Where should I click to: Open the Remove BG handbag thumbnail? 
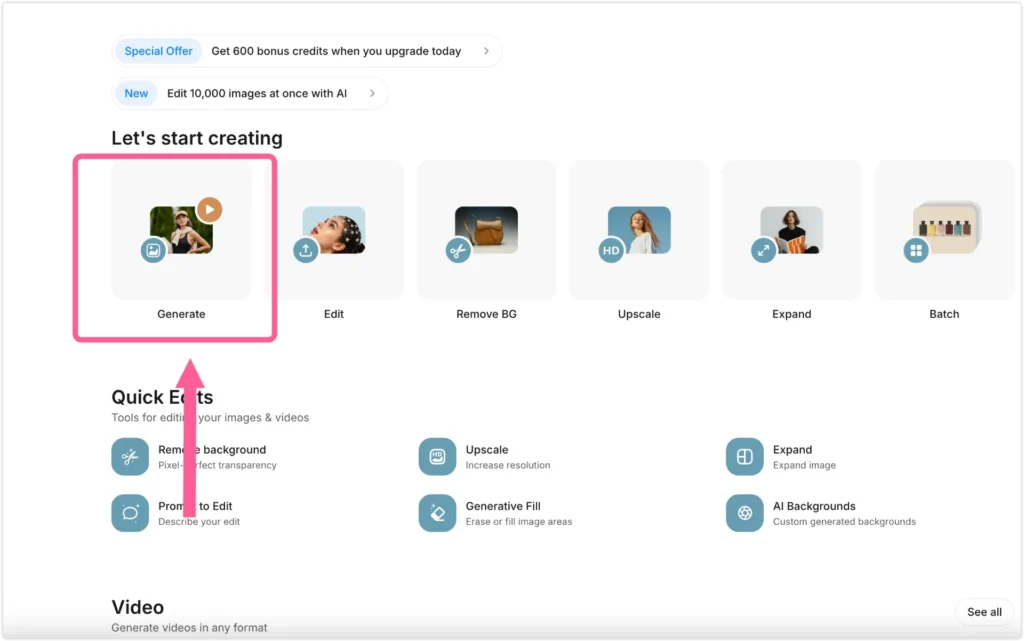(487, 230)
